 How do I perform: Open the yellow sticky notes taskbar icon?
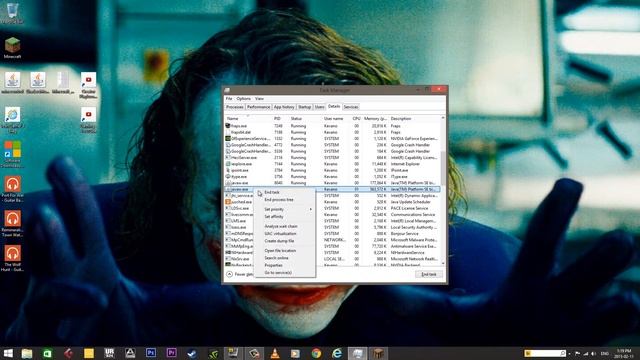pyautogui.click(x=89, y=353)
